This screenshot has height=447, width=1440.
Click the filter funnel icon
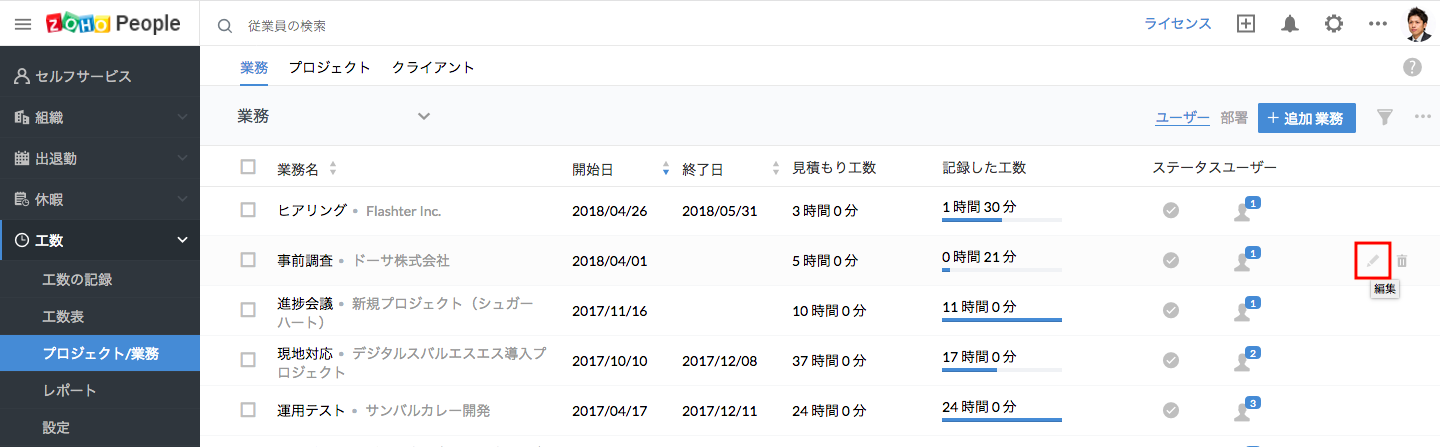(1384, 117)
